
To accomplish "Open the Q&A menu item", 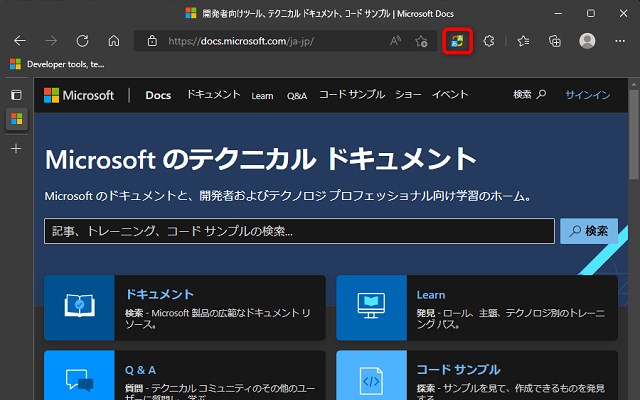I will click(x=297, y=96).
